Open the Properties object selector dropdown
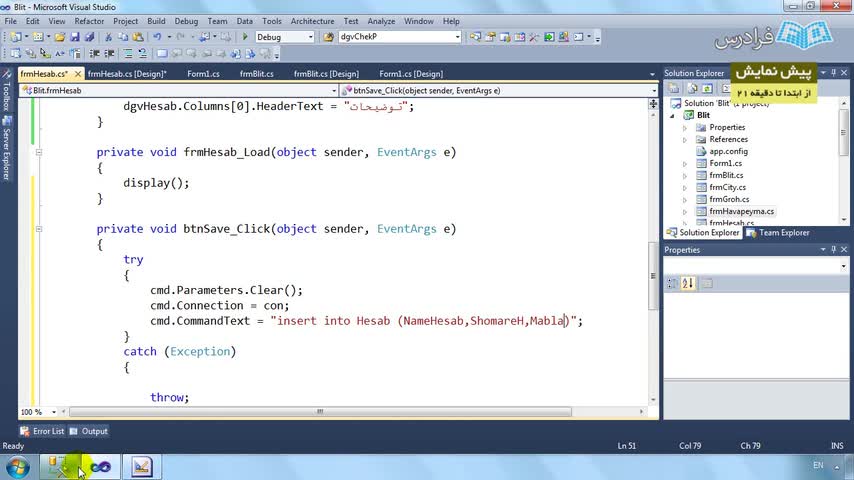 tap(843, 266)
